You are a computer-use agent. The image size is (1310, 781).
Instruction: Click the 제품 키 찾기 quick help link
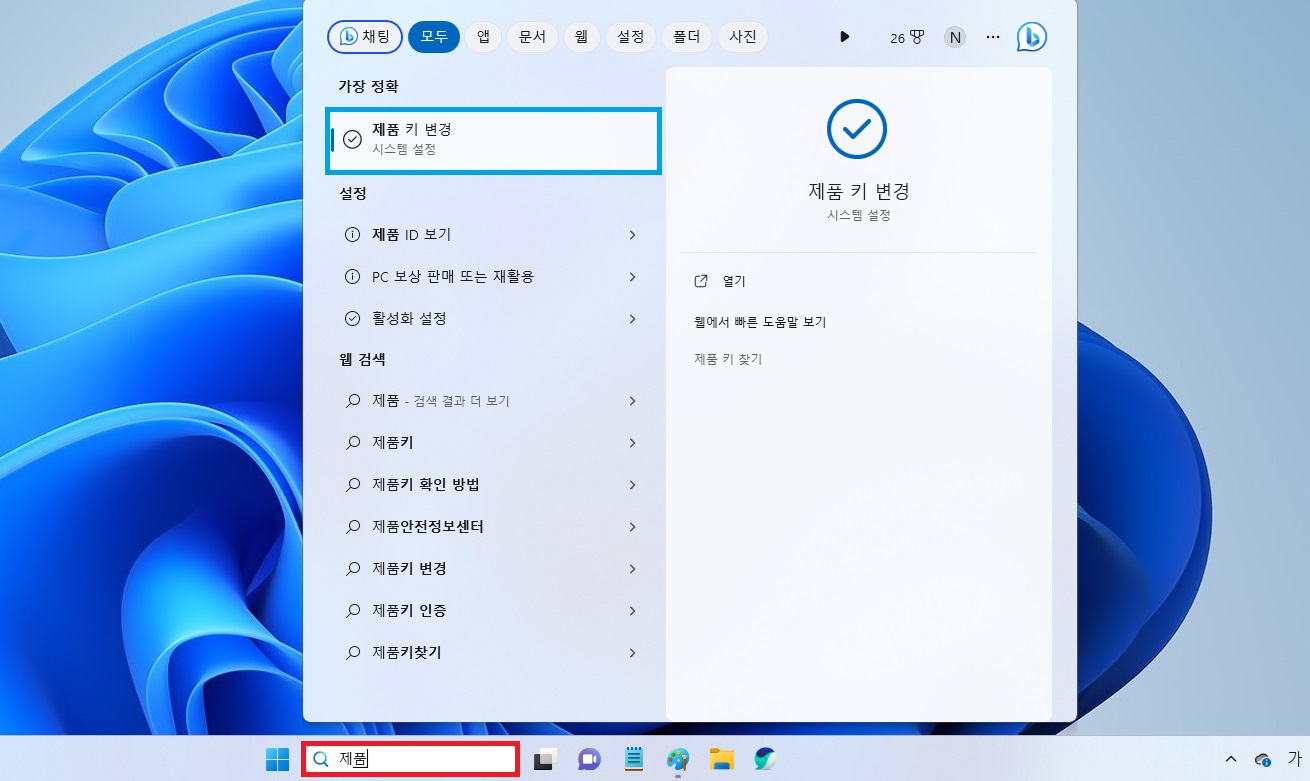pos(728,358)
